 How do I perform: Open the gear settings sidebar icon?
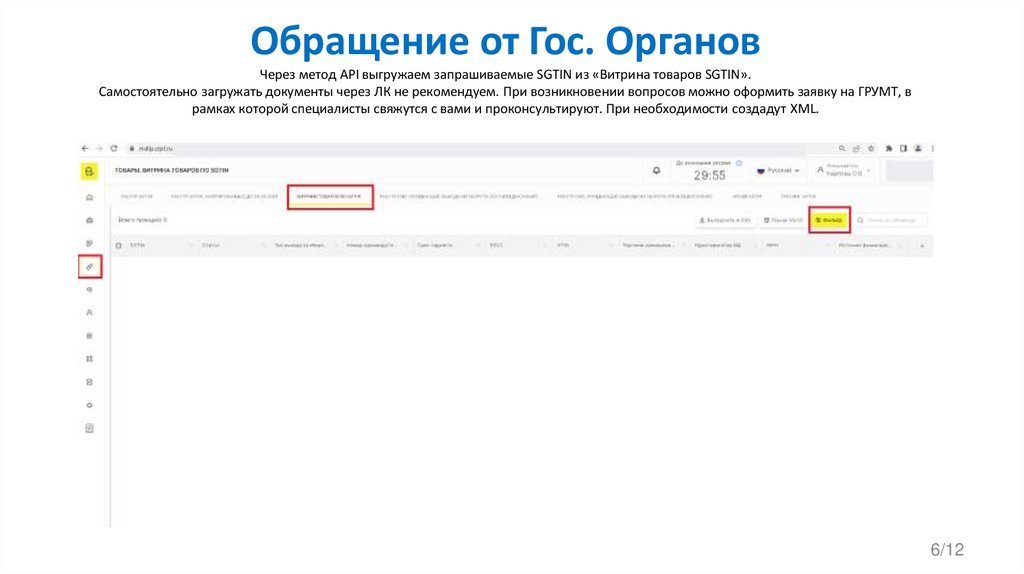[89, 406]
